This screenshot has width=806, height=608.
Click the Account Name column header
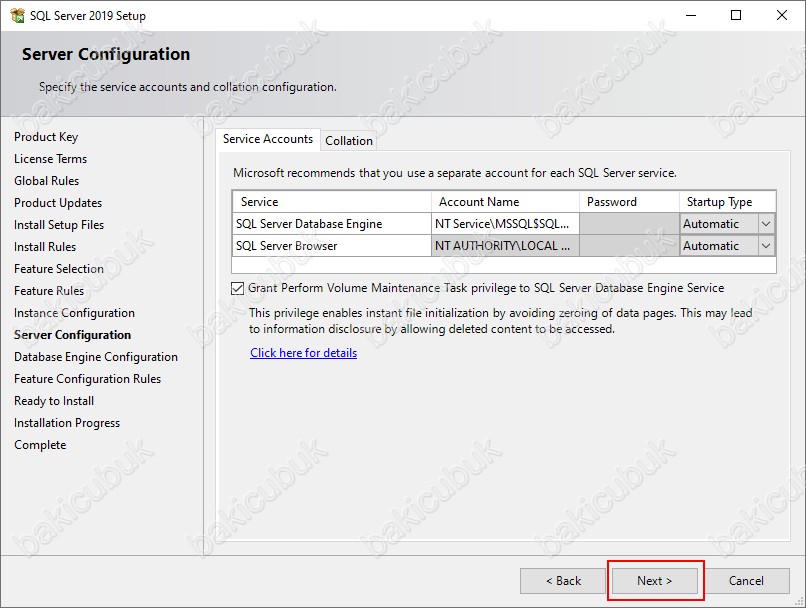click(x=505, y=202)
